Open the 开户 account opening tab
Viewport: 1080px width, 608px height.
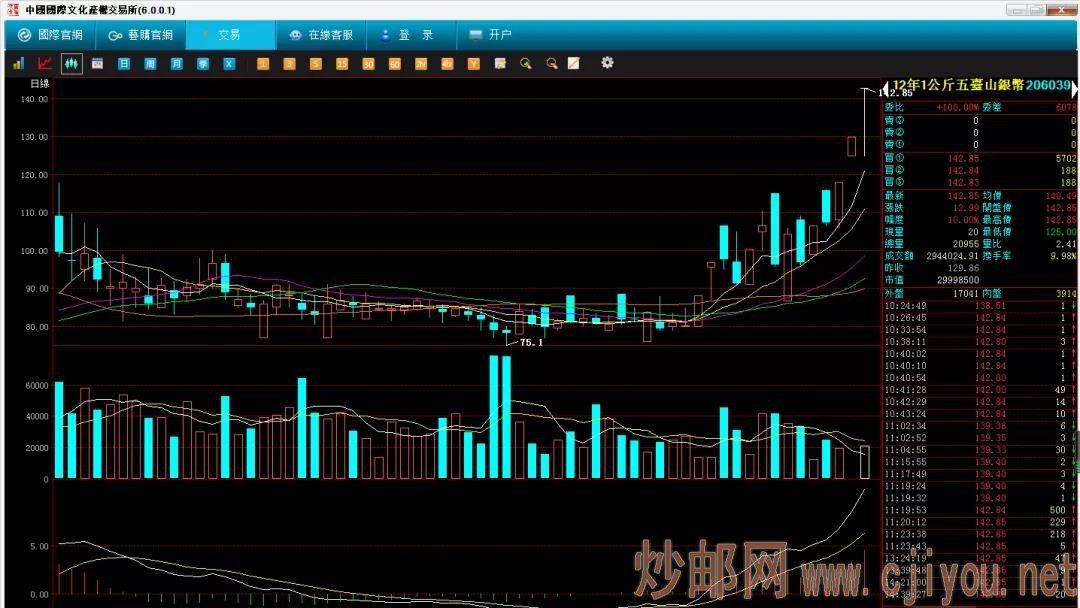pos(490,35)
